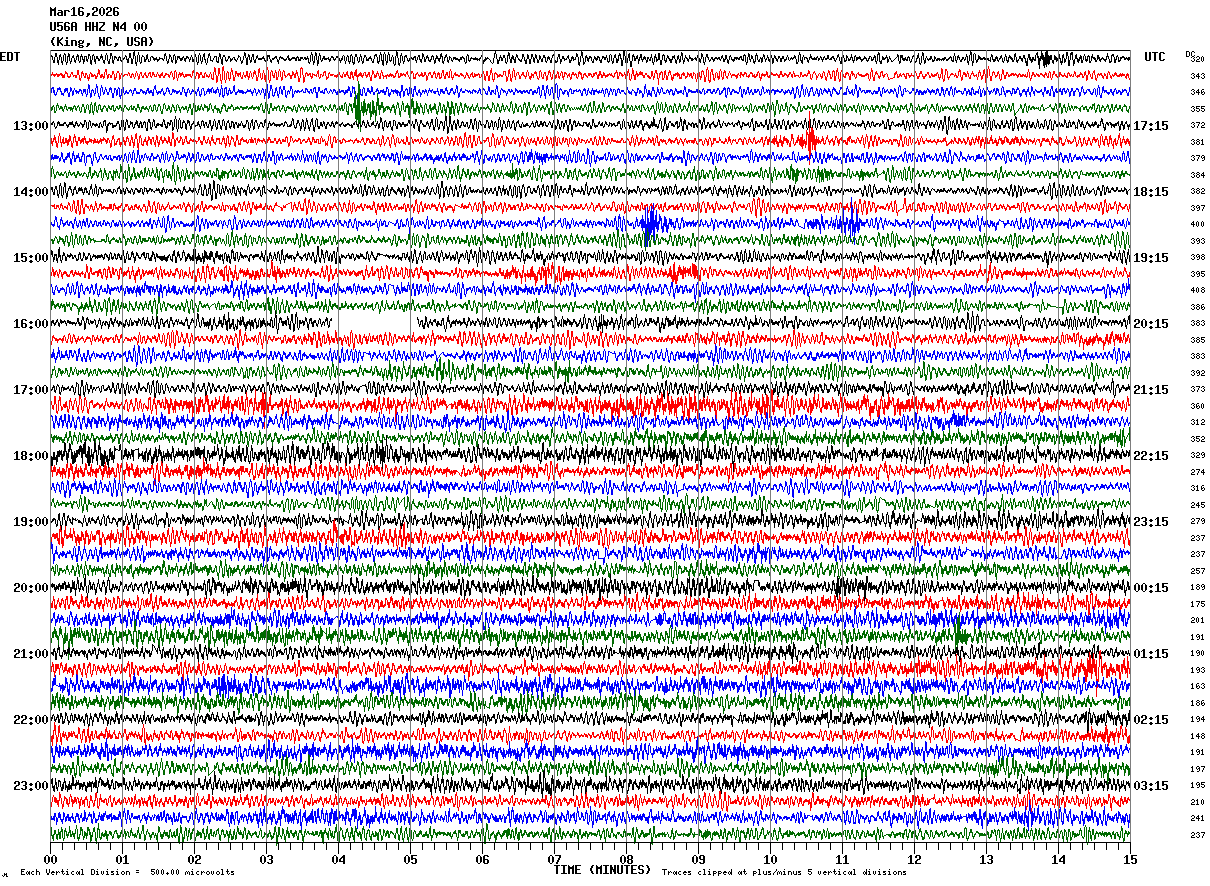The image size is (1210, 886).
Task: Click the "01:15" UTC time label
Action: click(x=1151, y=653)
